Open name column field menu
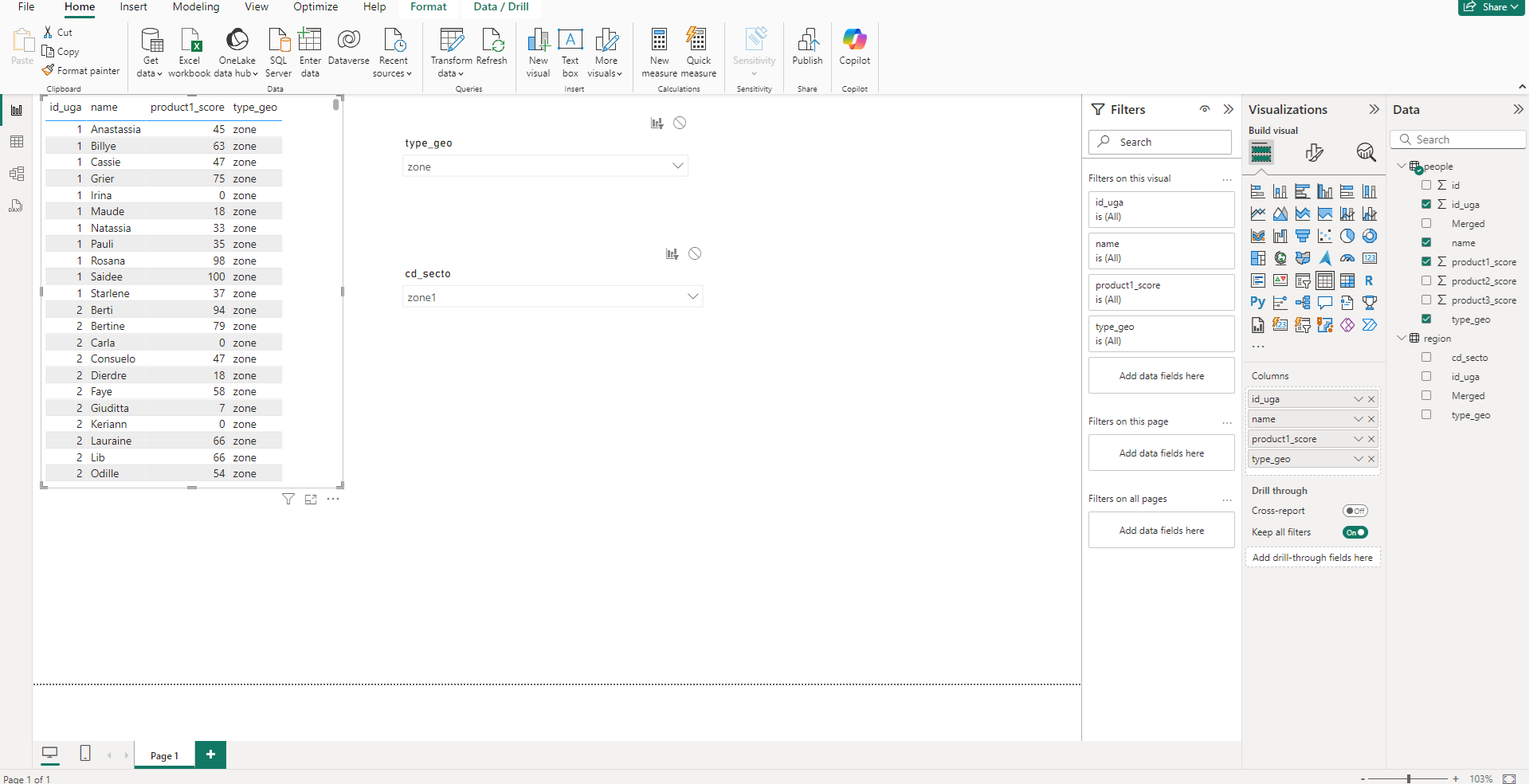 pyautogui.click(x=1358, y=419)
